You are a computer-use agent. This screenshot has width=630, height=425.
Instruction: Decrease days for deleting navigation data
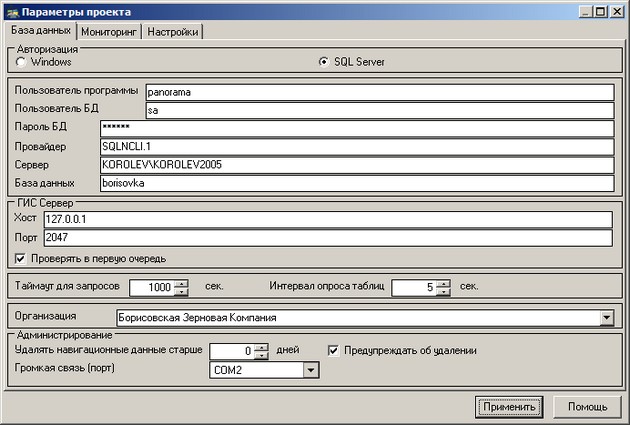(261, 356)
